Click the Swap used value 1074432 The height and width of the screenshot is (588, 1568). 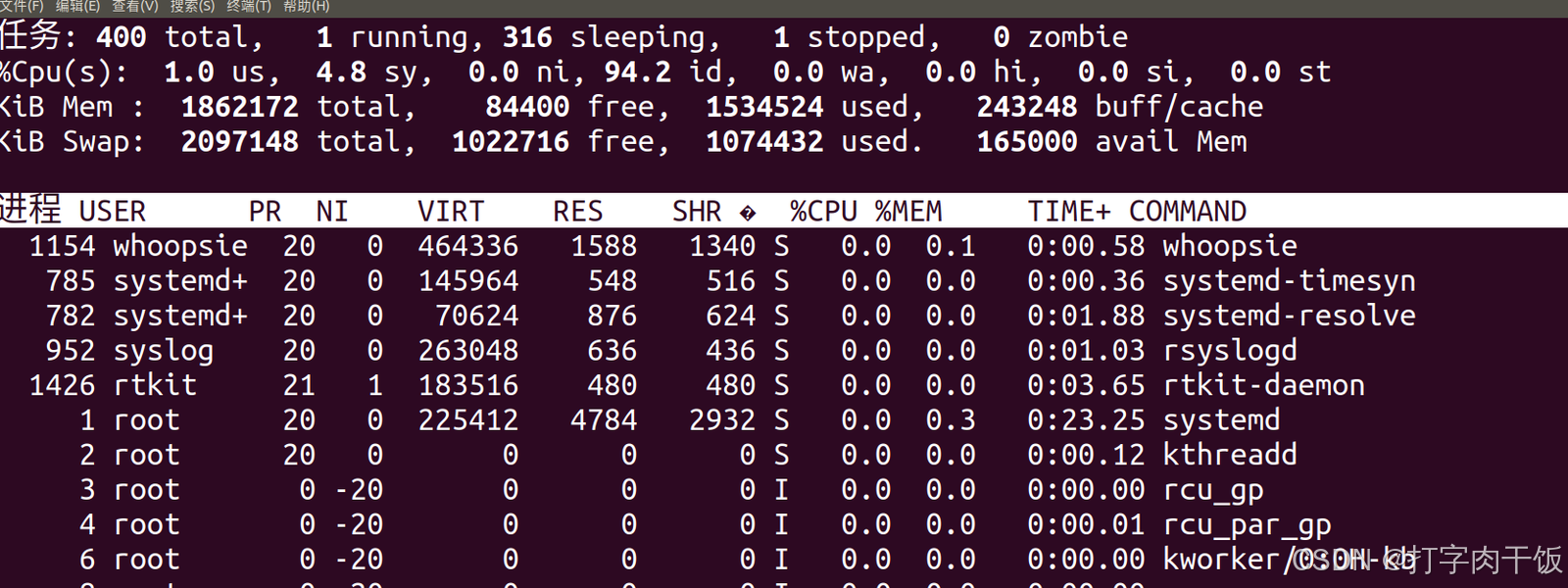[x=765, y=142]
